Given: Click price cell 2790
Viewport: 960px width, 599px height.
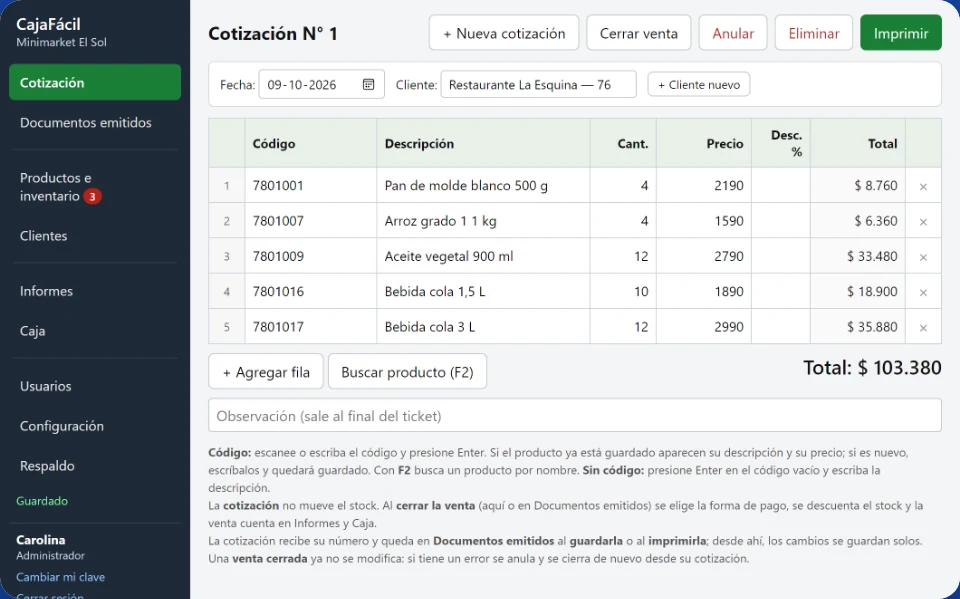Looking at the screenshot, I should pyautogui.click(x=704, y=256).
